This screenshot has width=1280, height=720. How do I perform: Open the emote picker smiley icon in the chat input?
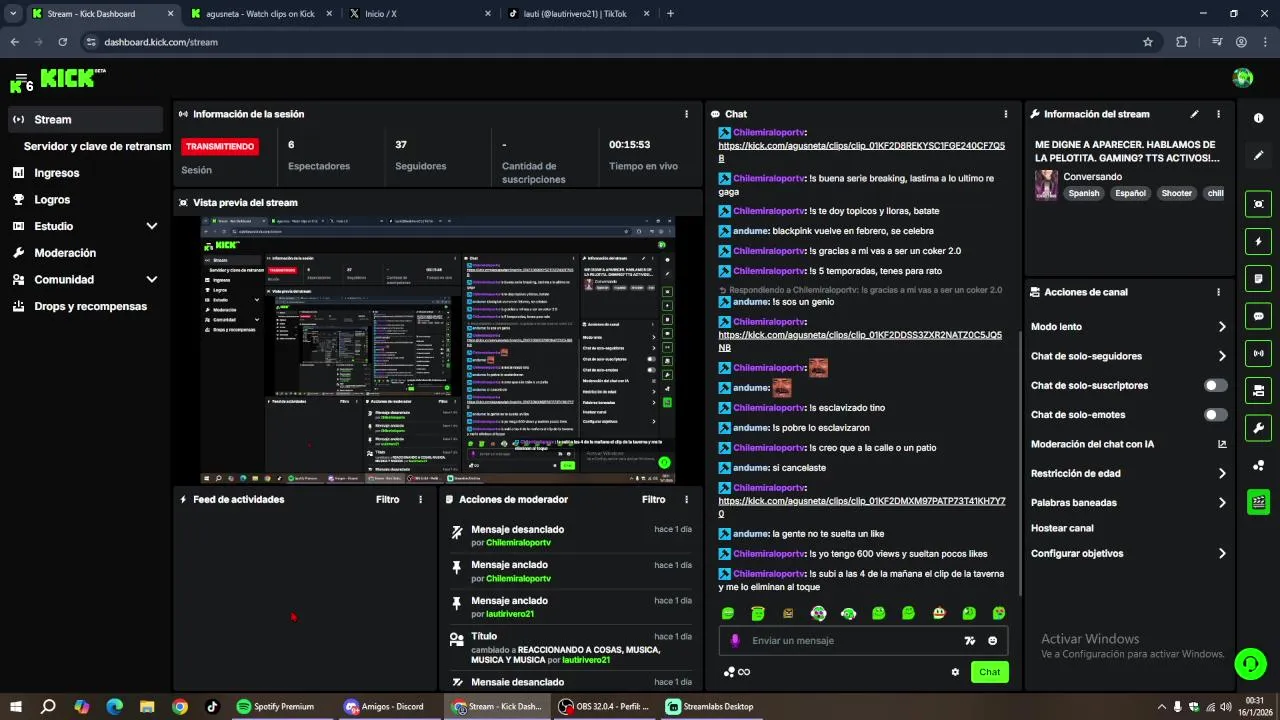point(993,641)
